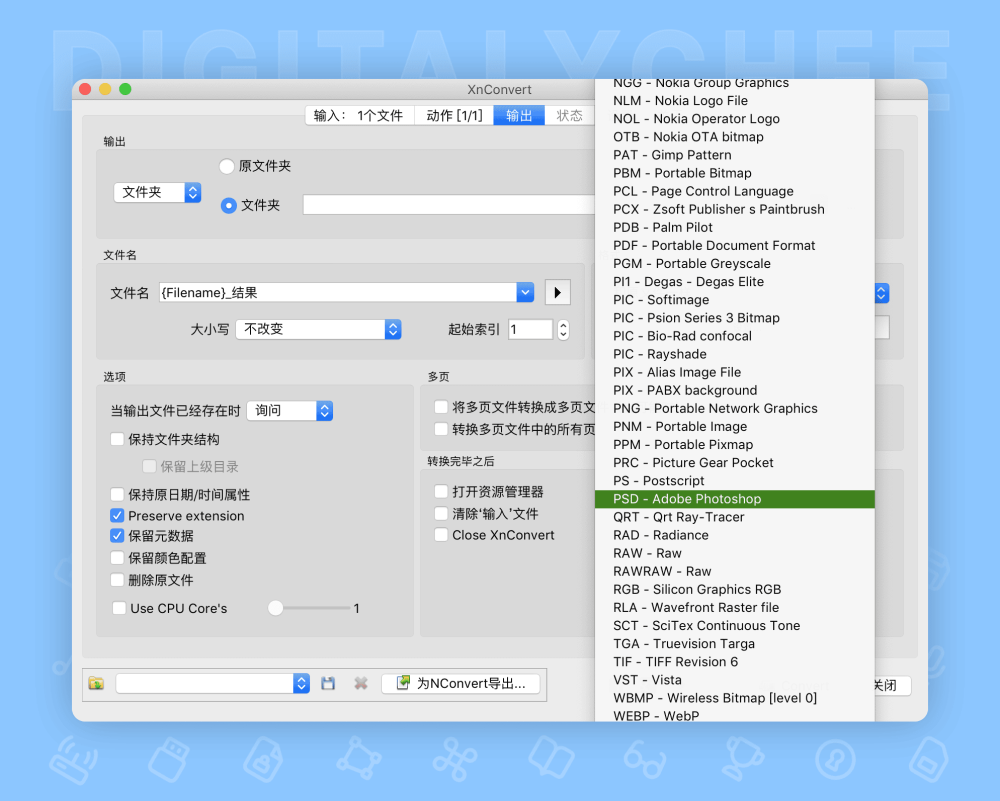Choose TIF - TIFF Revision 6 format
Viewport: 1000px width, 801px height.
pos(735,662)
